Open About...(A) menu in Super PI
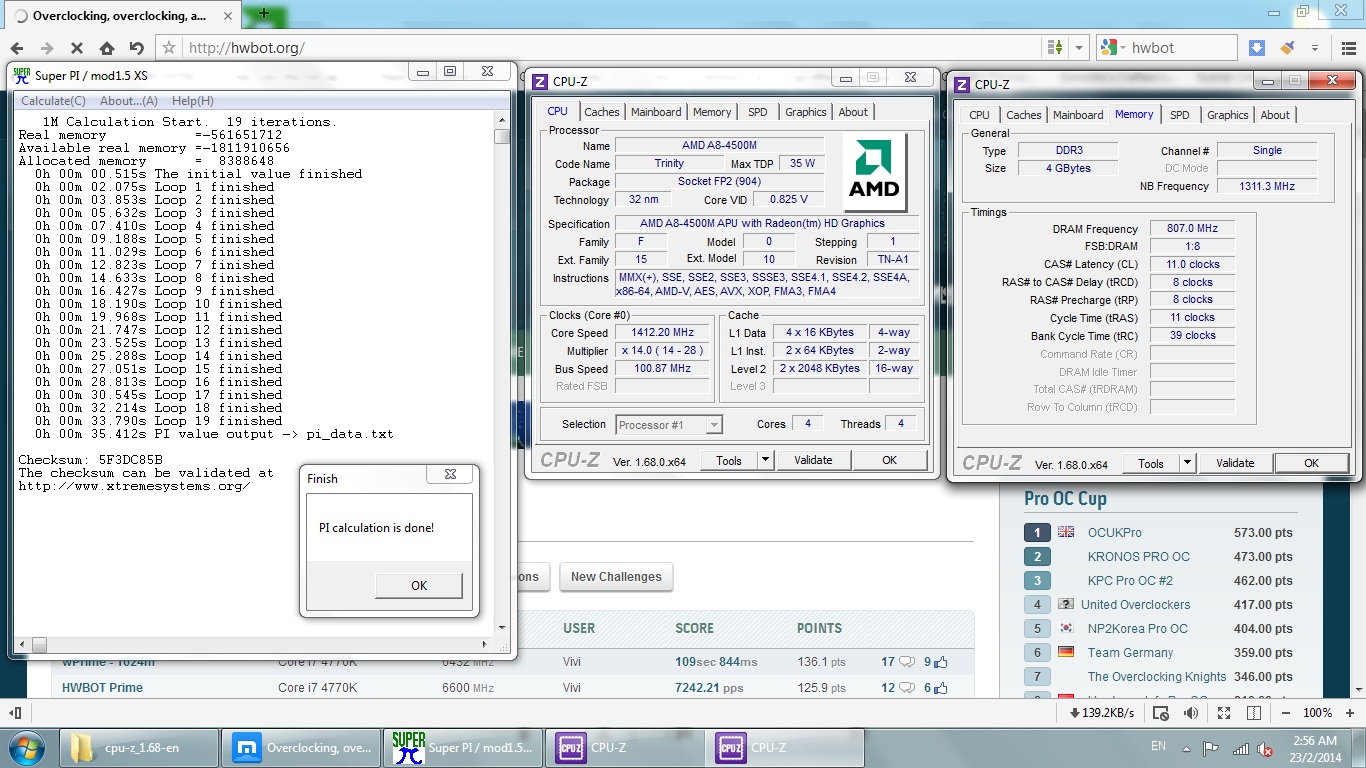Viewport: 1366px width, 768px height. 129,101
